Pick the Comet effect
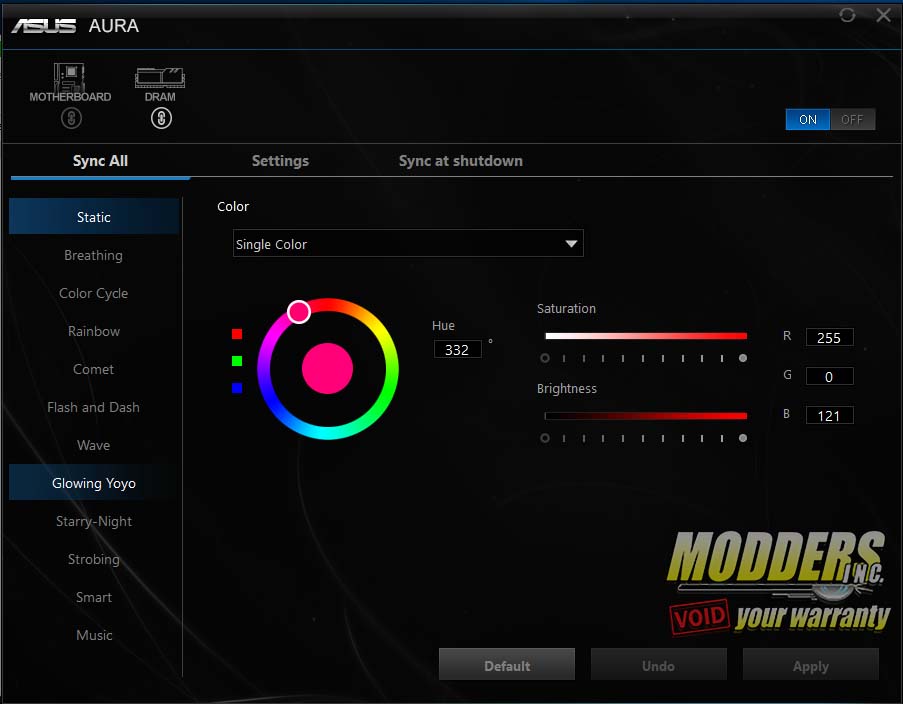Viewport: 903px width, 704px height. [94, 369]
